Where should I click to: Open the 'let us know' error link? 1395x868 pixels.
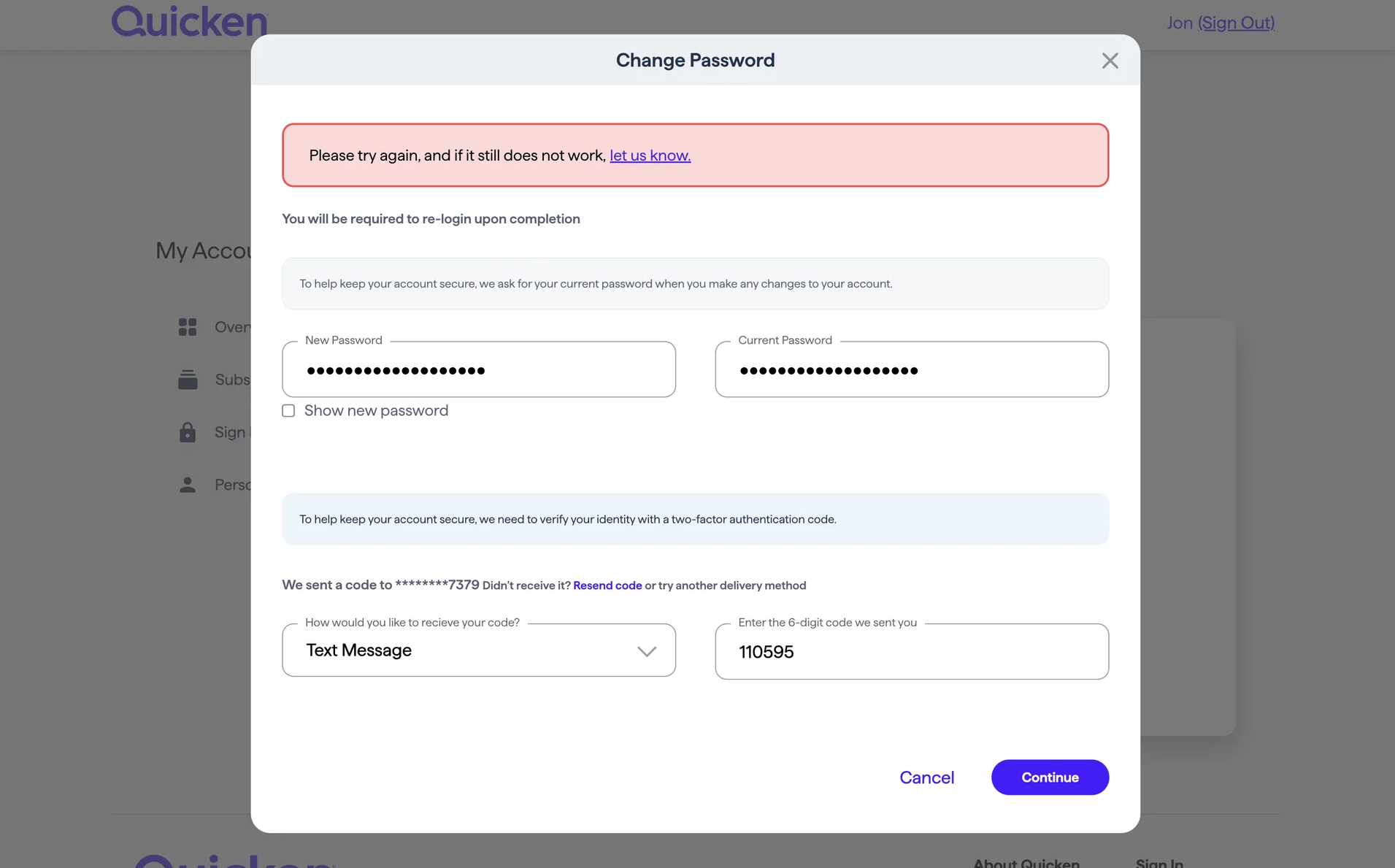(x=650, y=155)
